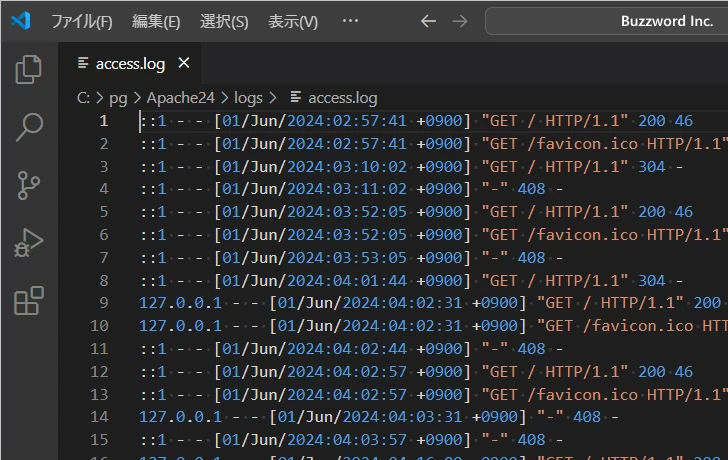Open the 選択(S) menu
The width and height of the screenshot is (728, 460).
tap(224, 21)
